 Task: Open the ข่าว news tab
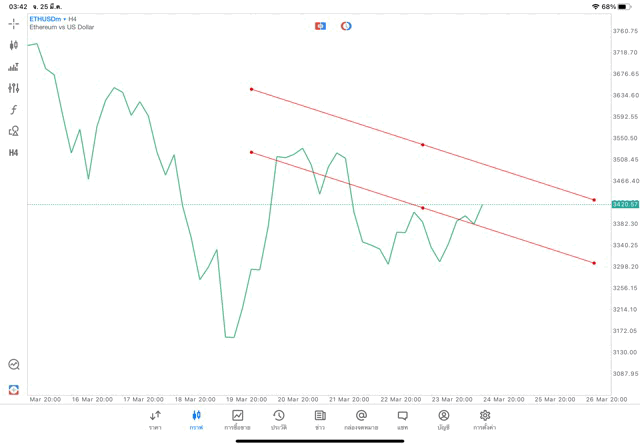coord(320,419)
